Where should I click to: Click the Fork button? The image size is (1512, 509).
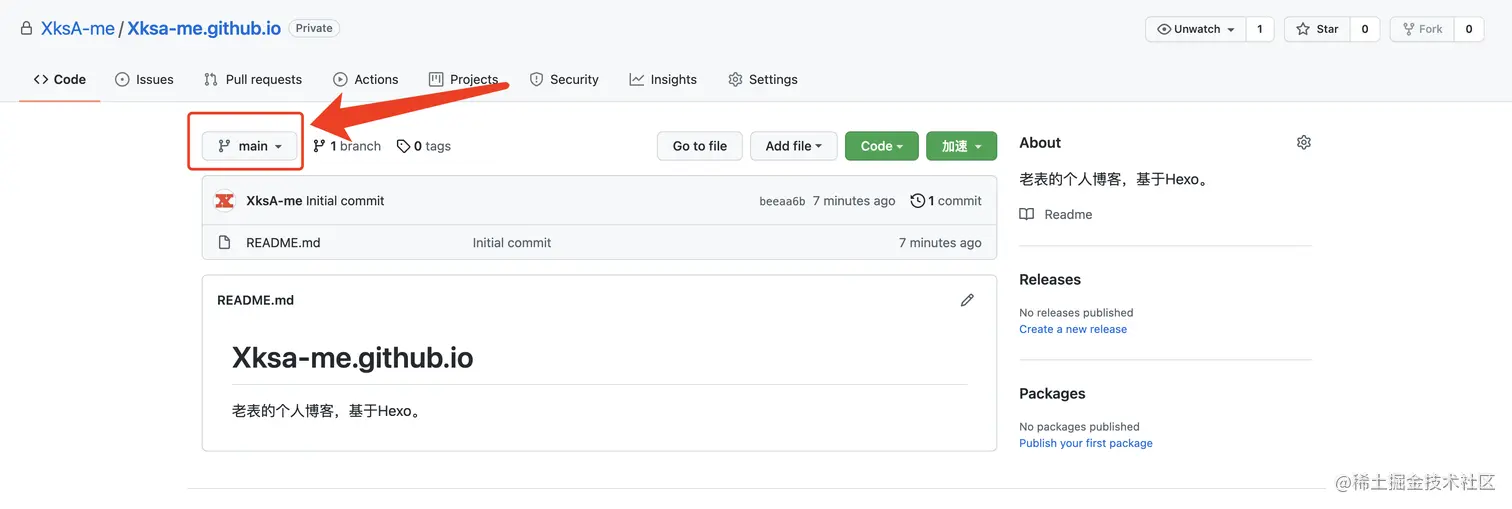point(1422,29)
